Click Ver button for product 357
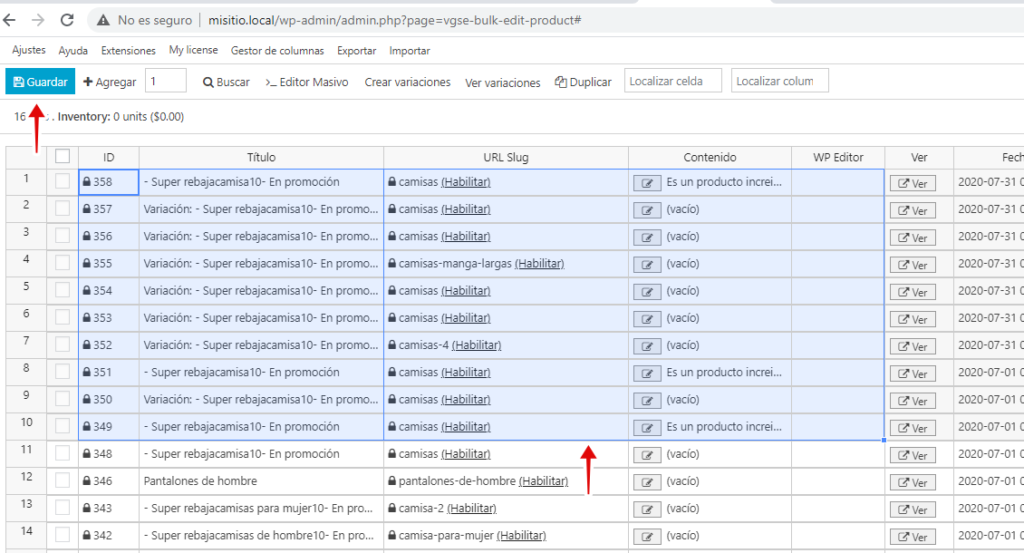Screen dimensions: 1024x553 [912, 210]
